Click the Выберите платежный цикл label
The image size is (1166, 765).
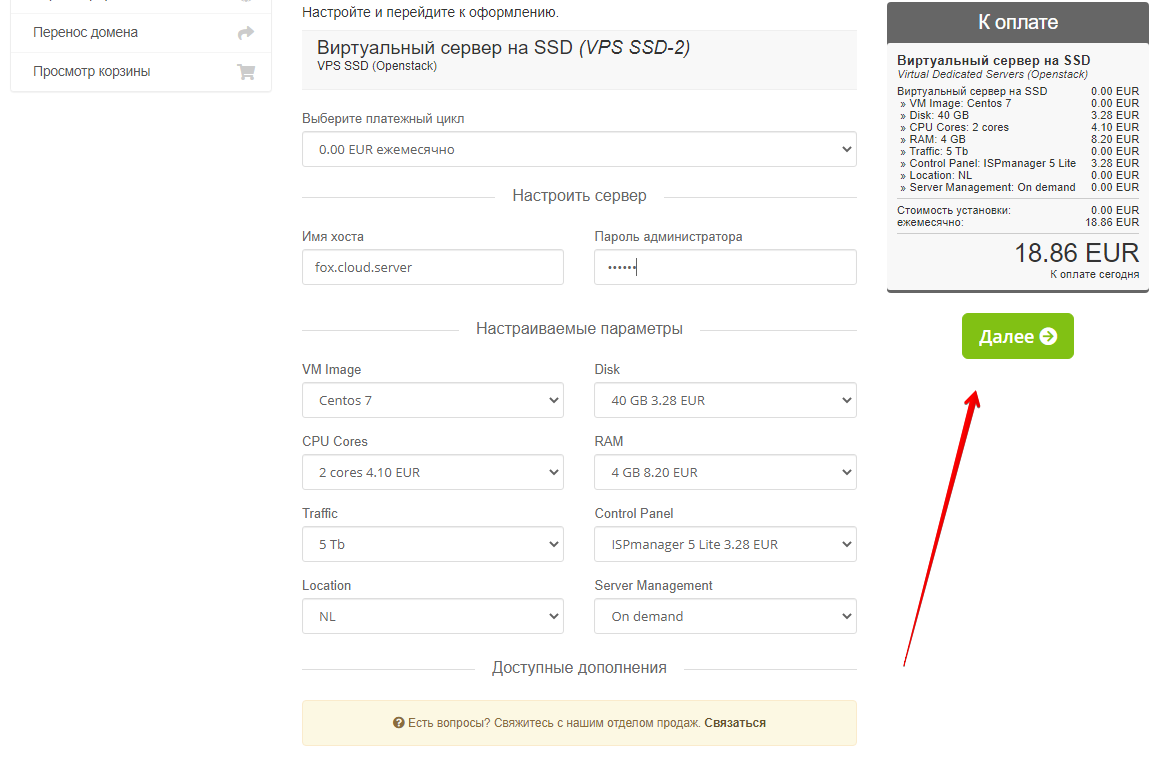(x=383, y=119)
